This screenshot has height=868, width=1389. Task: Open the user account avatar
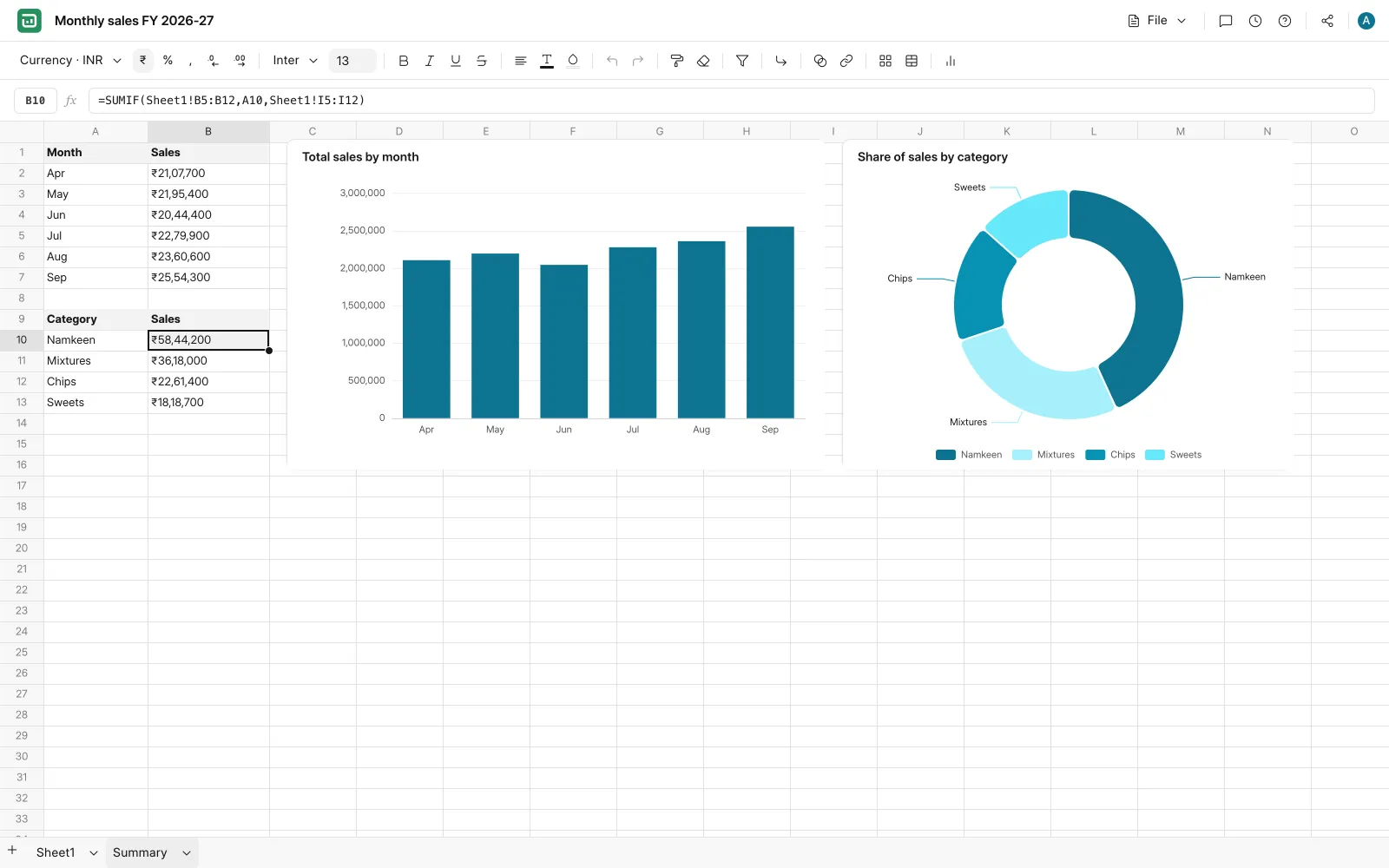pos(1366,21)
